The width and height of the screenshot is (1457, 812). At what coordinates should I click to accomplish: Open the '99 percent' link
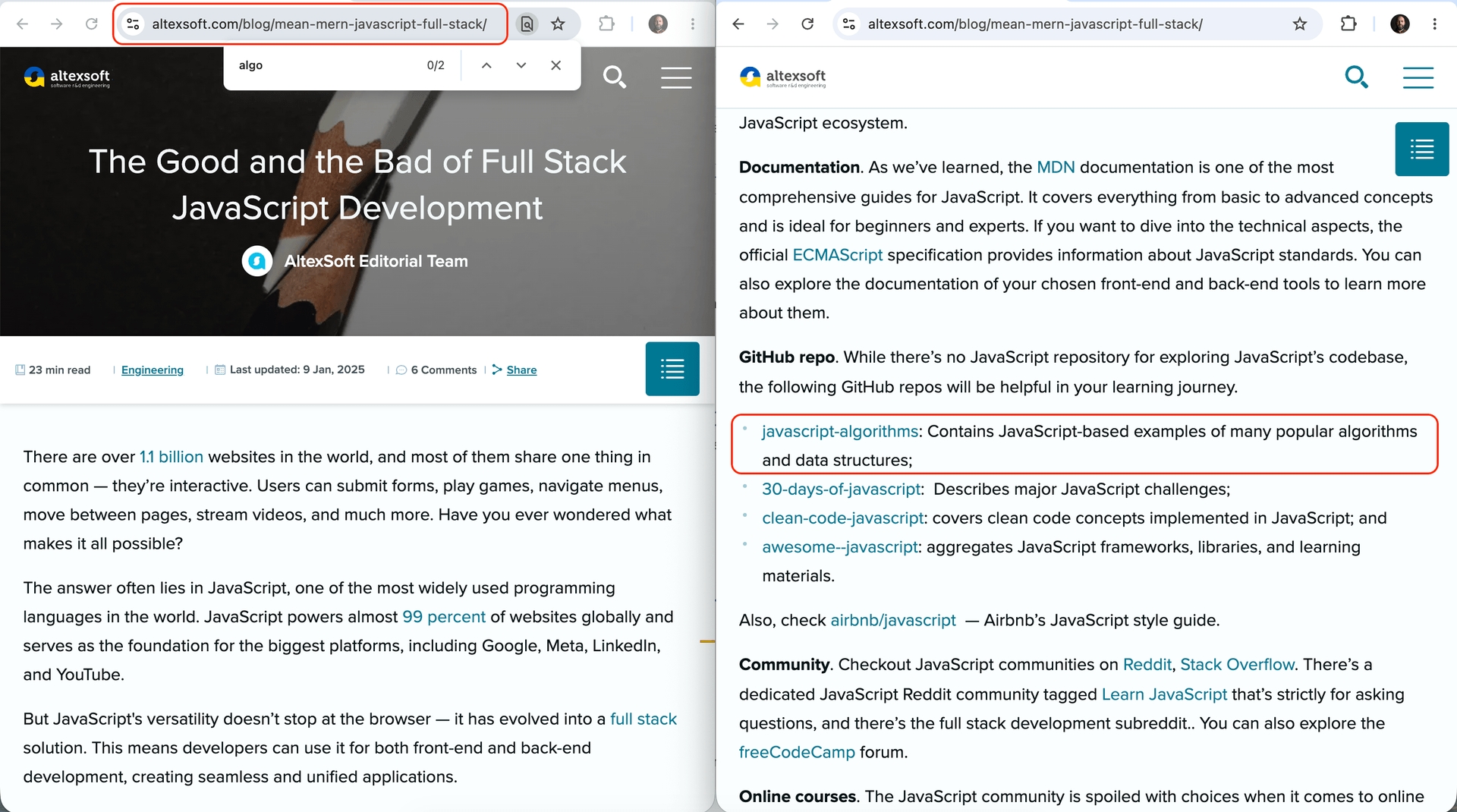[x=444, y=617]
